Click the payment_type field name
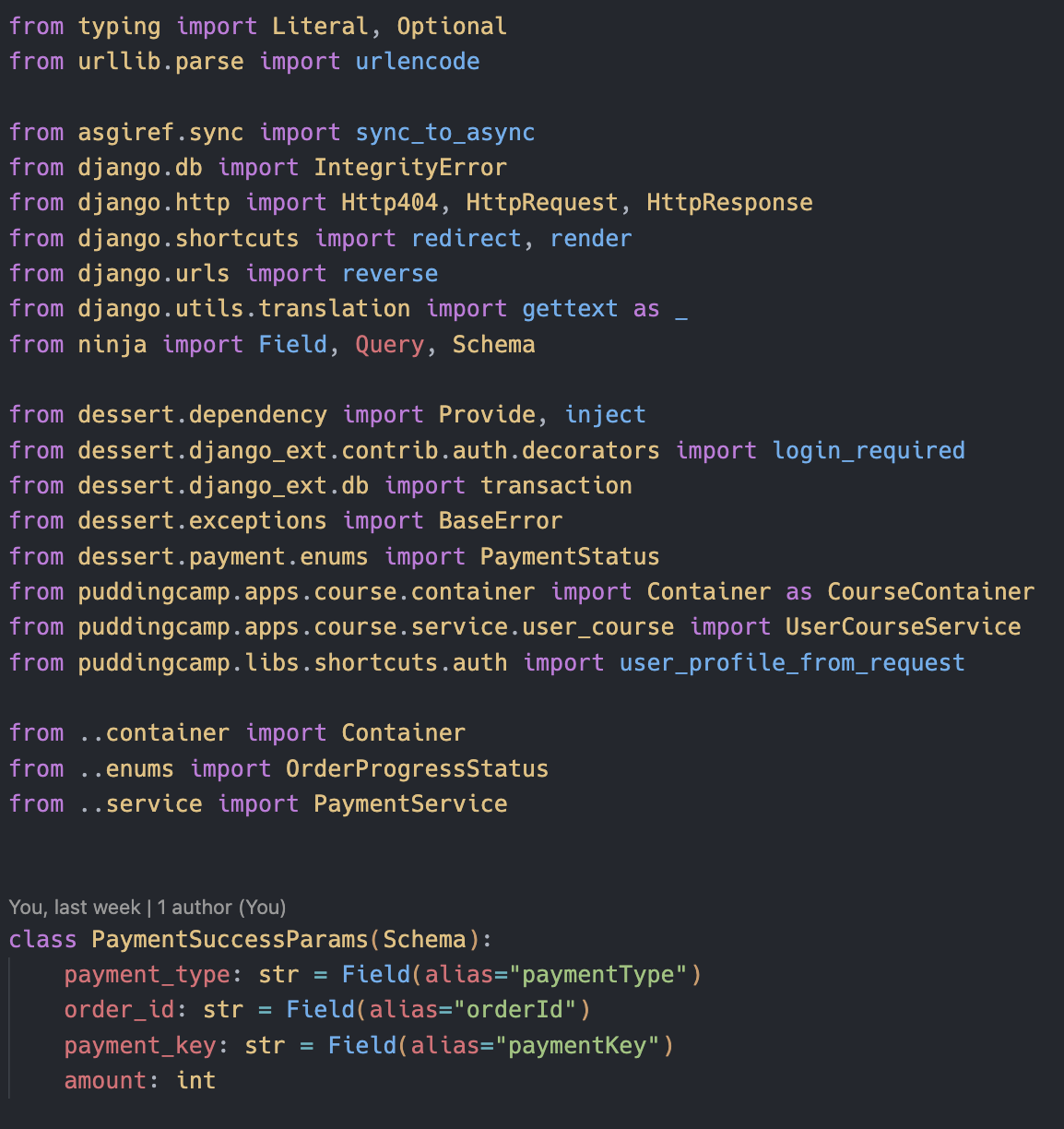The width and height of the screenshot is (1064, 1129). [147, 975]
